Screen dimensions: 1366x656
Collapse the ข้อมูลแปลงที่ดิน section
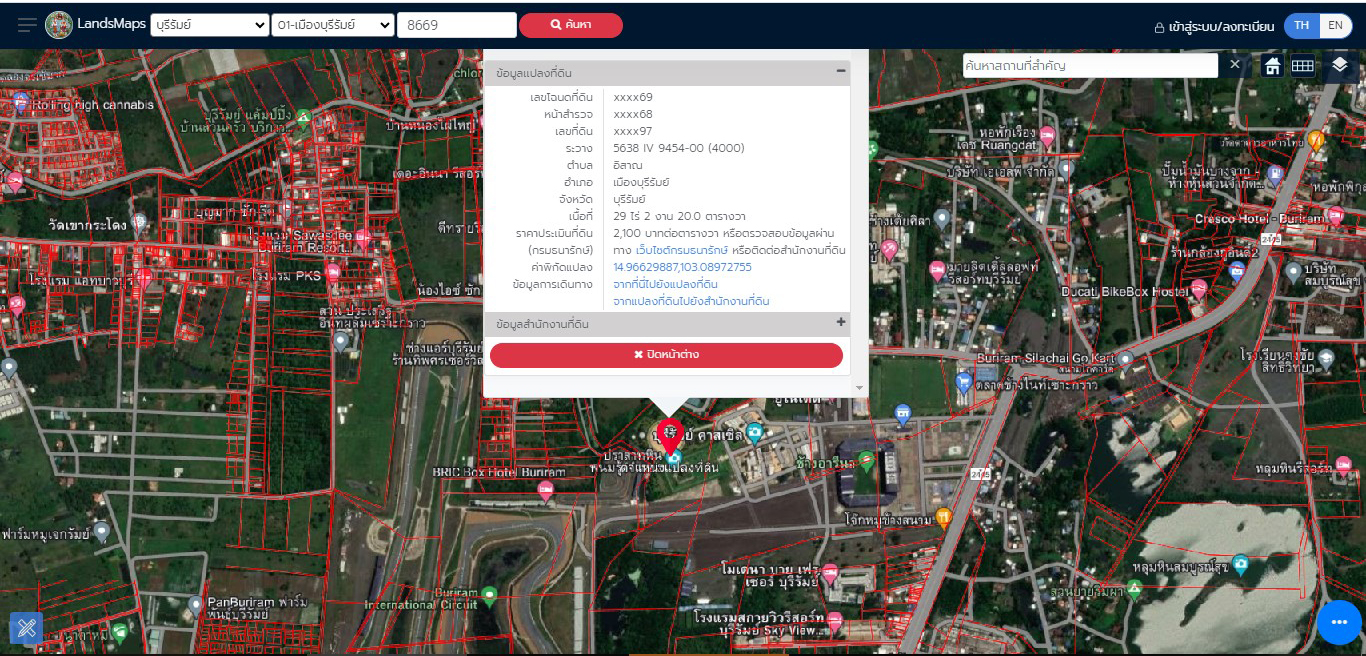click(841, 72)
